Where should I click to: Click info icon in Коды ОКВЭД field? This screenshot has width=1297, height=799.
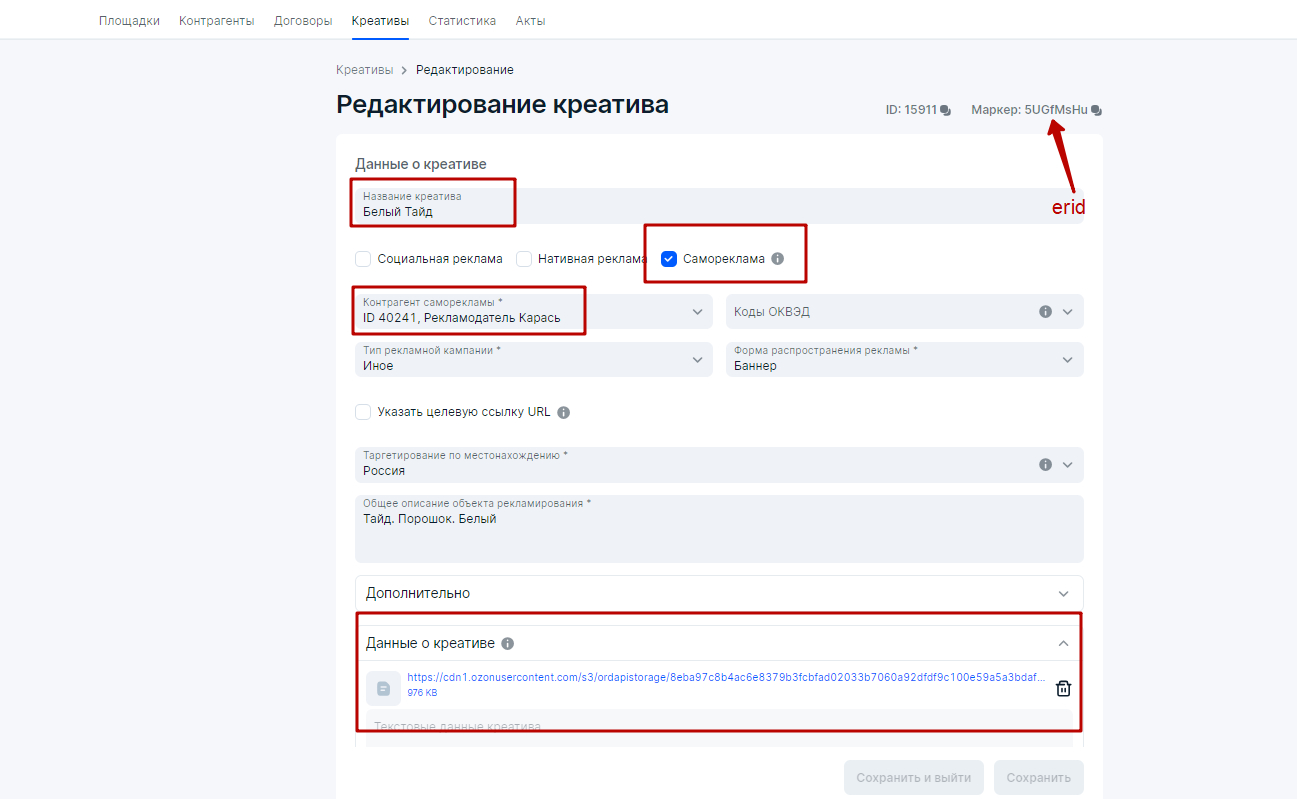click(x=1045, y=312)
